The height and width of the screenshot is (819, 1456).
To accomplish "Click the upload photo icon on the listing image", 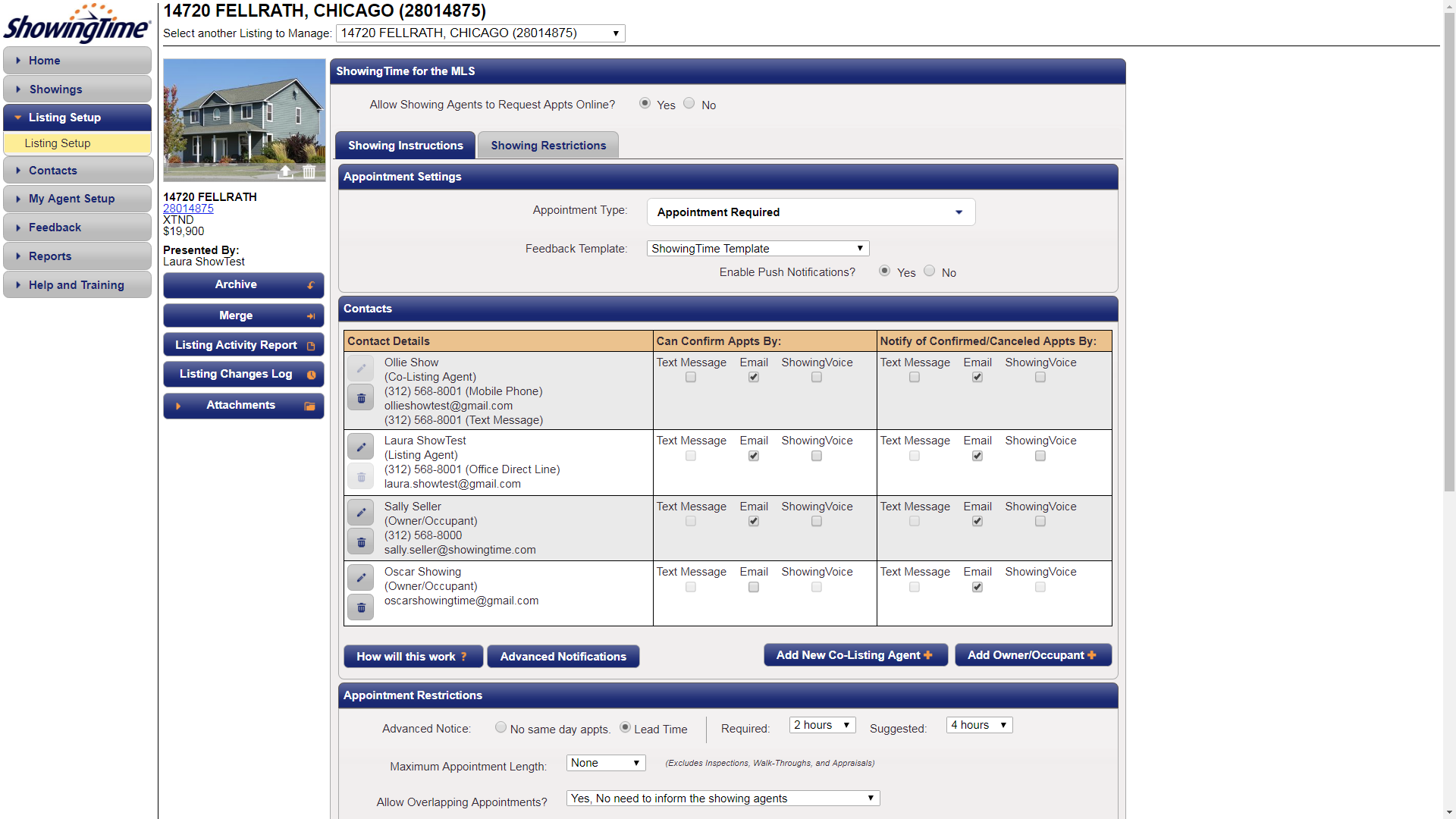I will 285,171.
